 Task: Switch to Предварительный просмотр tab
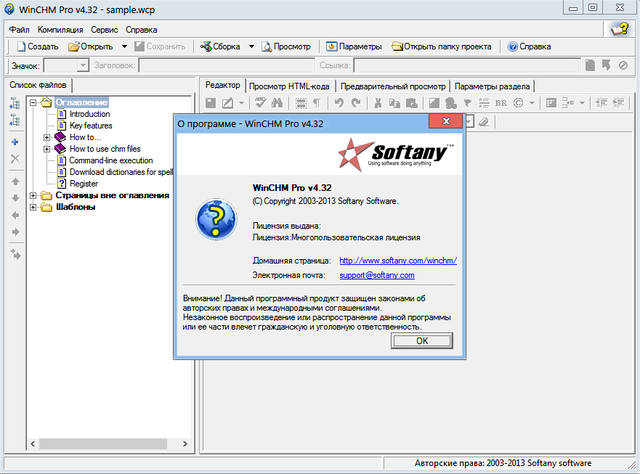click(x=393, y=86)
